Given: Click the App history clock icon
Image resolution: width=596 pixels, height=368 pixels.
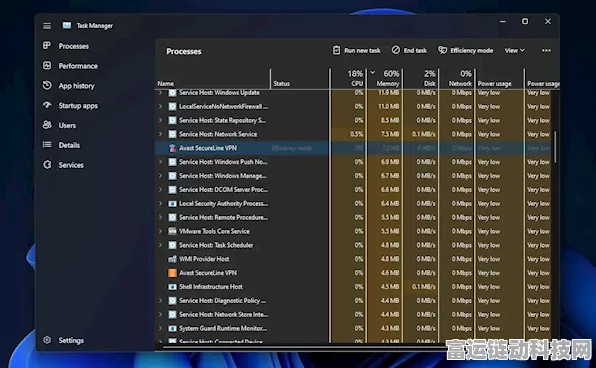Looking at the screenshot, I should [x=47, y=85].
